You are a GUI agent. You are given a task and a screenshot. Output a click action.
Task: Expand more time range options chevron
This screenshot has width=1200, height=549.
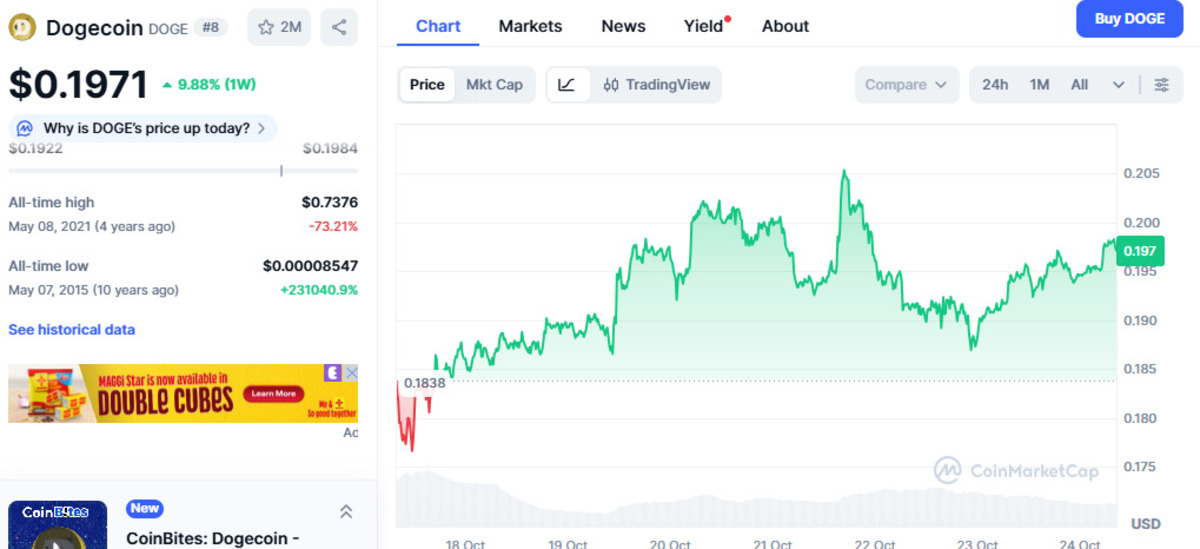1118,85
